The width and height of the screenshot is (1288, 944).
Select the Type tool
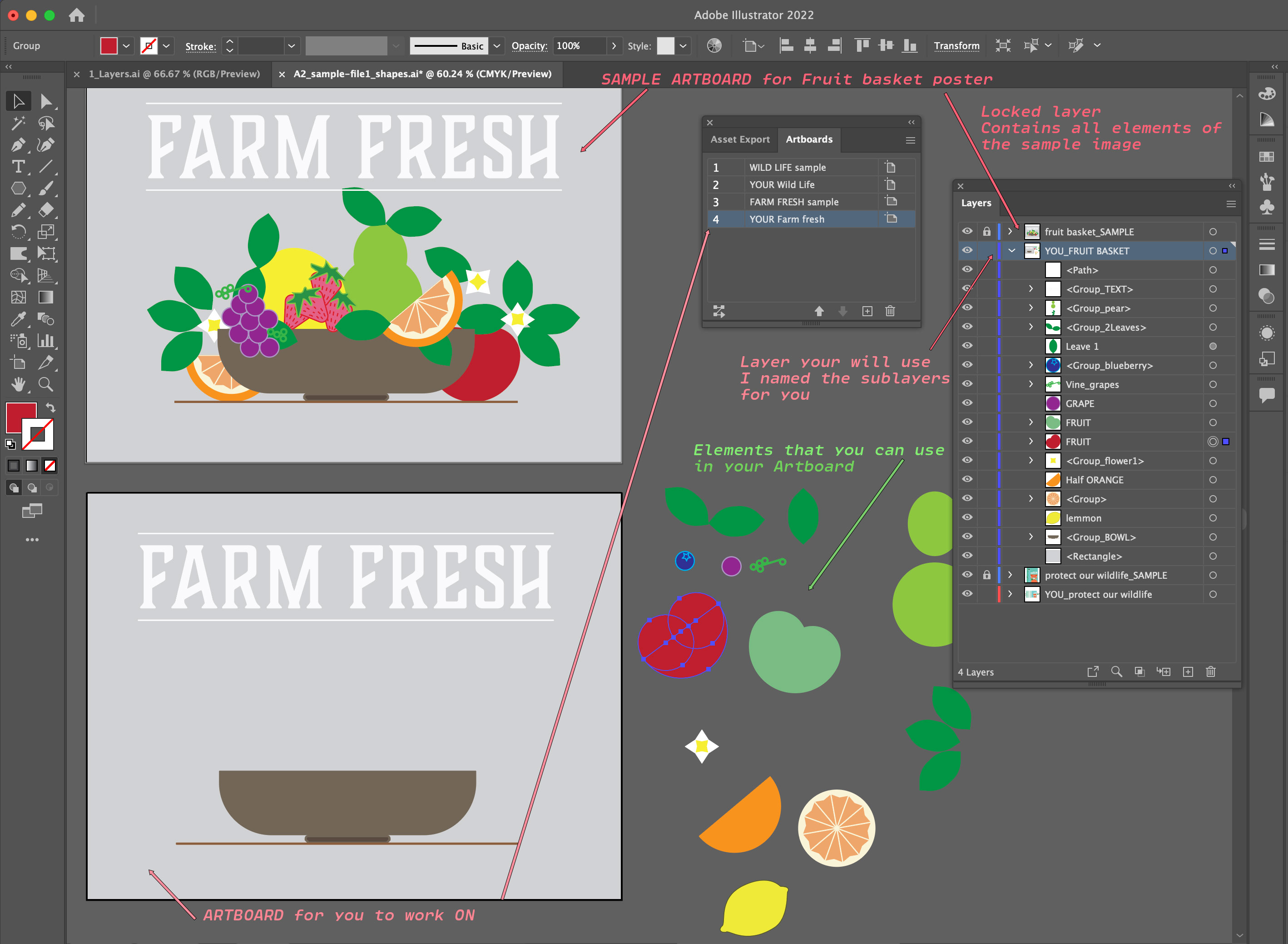(18, 167)
